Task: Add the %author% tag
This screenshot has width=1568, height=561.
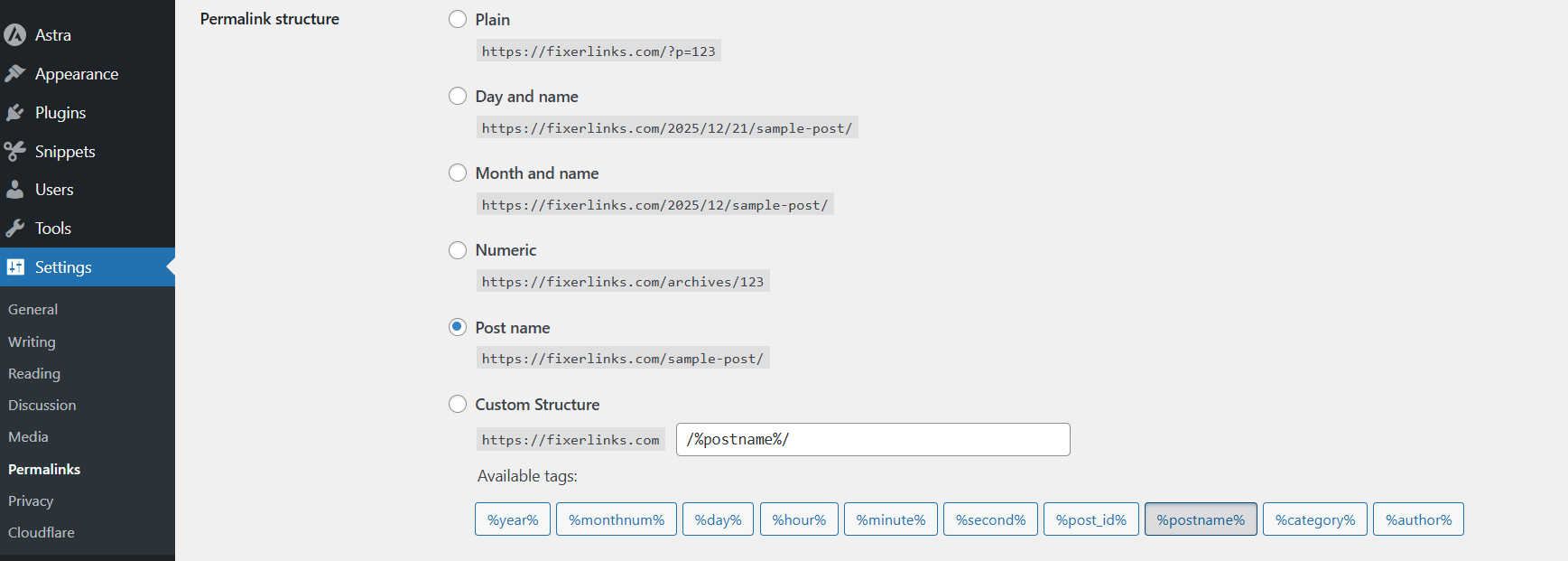Action: [x=1418, y=519]
